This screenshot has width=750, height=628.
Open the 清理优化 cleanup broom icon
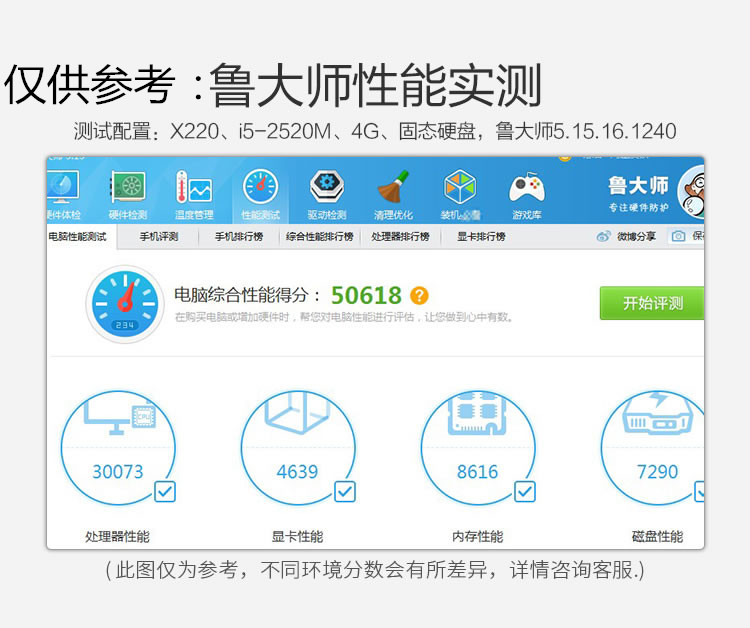[393, 187]
